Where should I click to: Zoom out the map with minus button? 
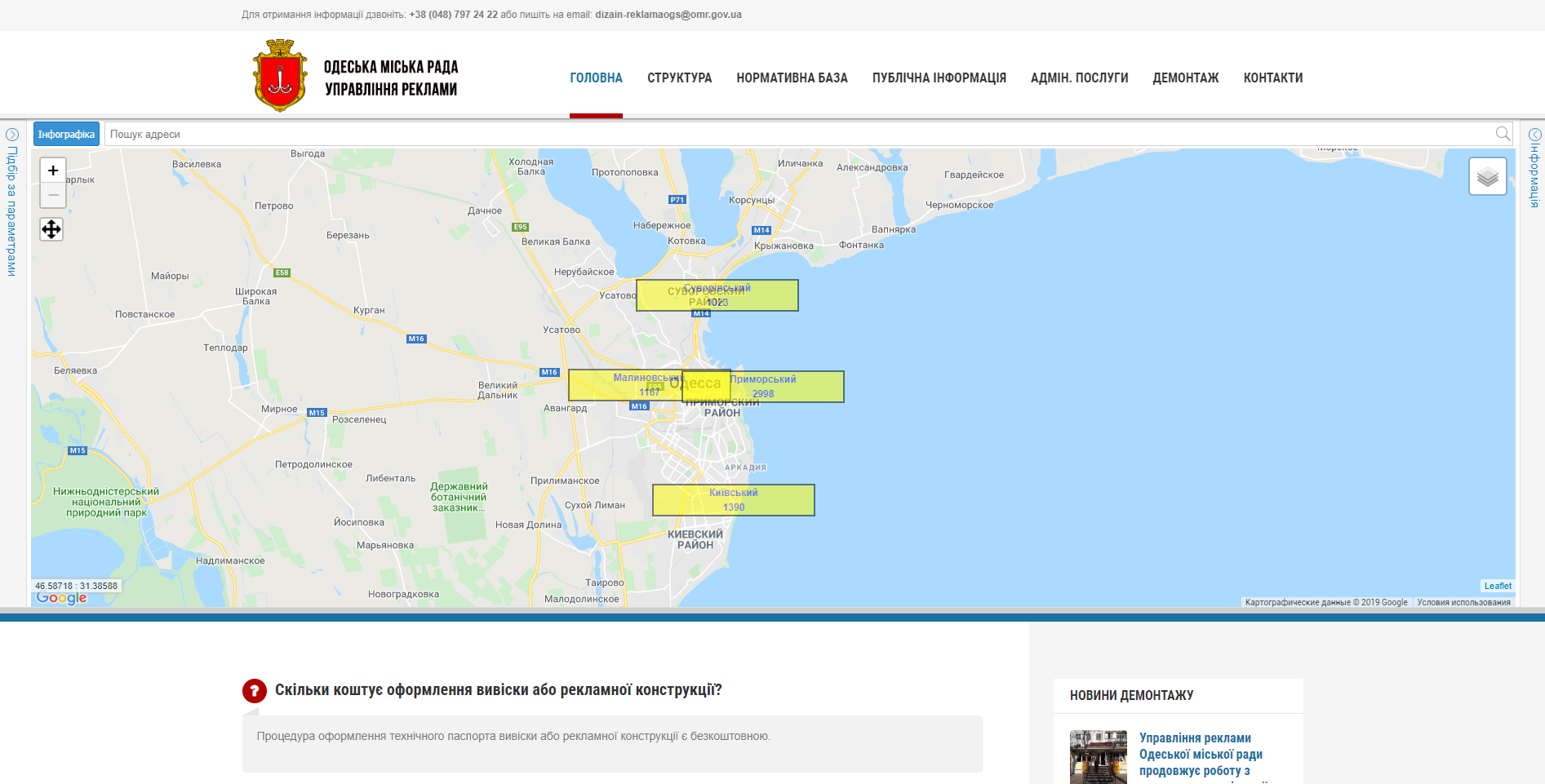tap(53, 195)
